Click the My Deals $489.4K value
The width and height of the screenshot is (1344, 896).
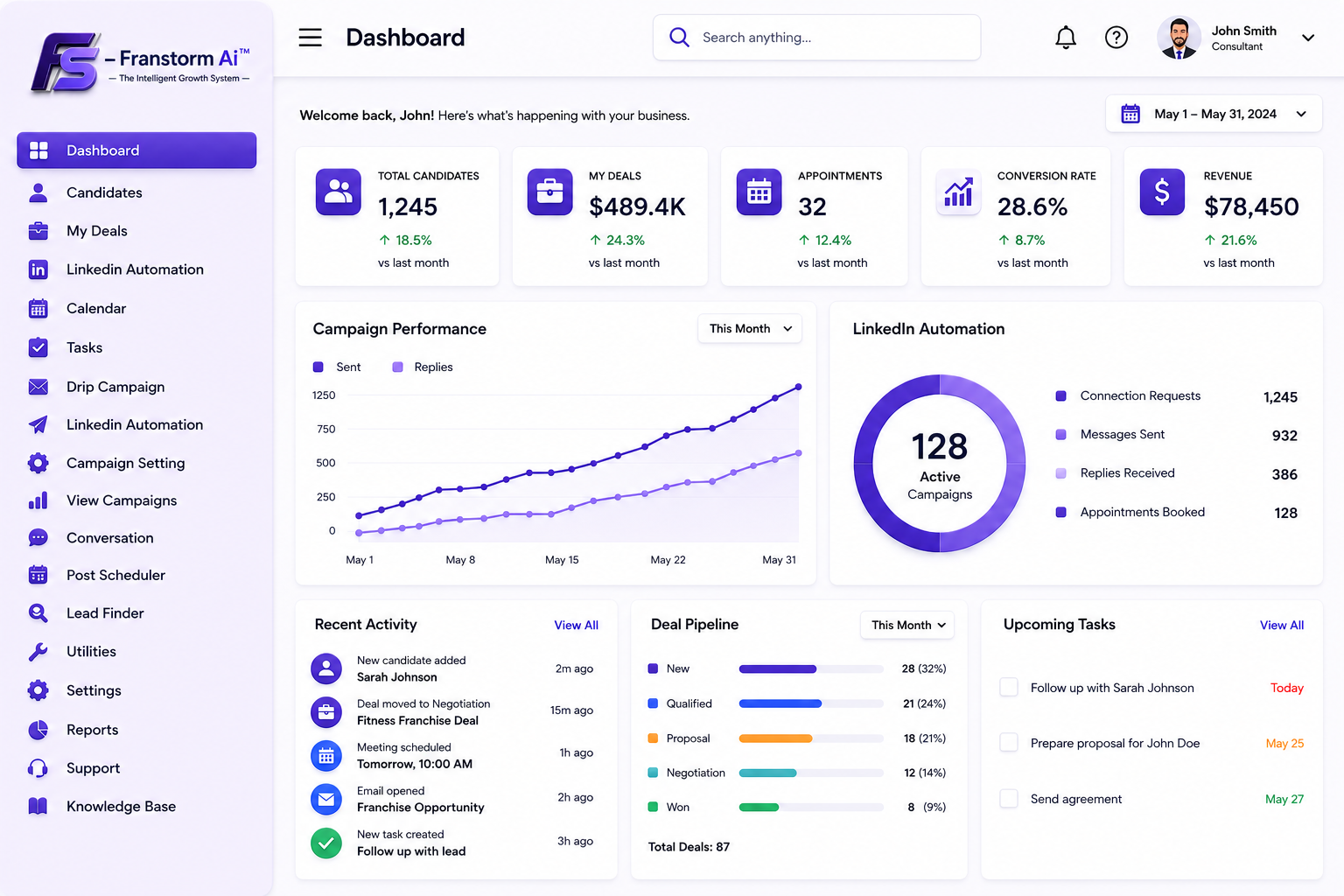(x=637, y=207)
